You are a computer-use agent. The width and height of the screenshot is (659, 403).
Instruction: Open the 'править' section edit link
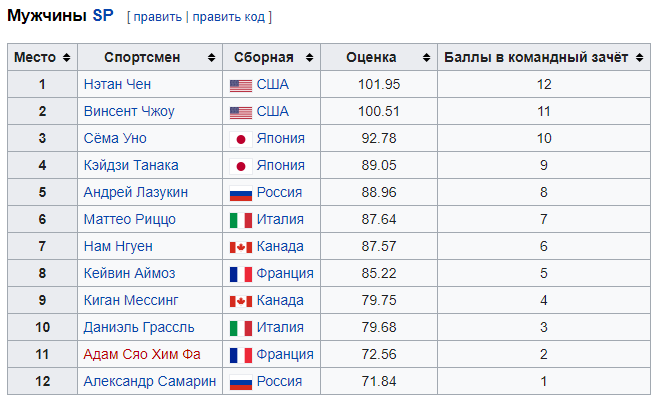point(158,17)
